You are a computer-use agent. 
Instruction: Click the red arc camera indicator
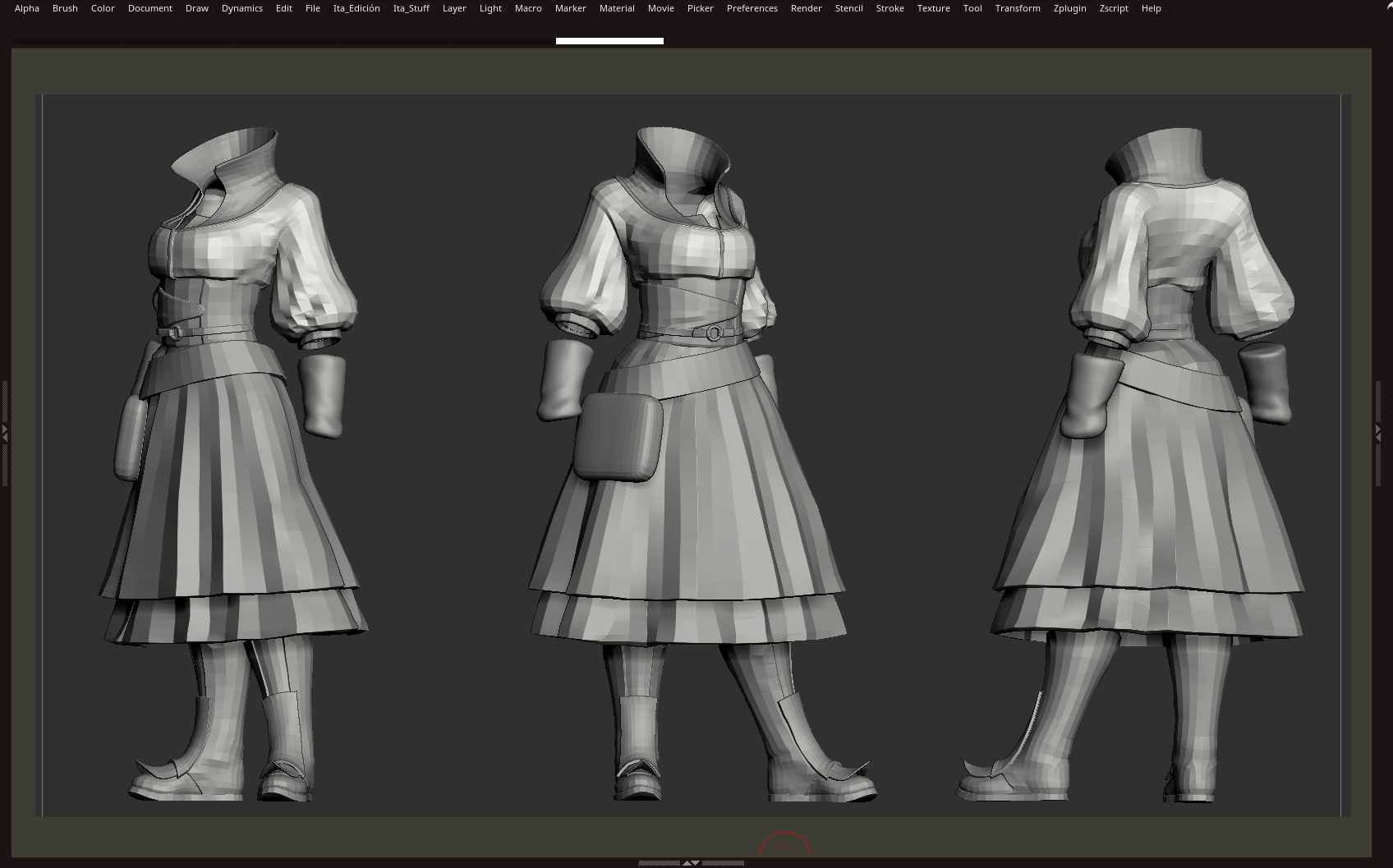point(784,843)
